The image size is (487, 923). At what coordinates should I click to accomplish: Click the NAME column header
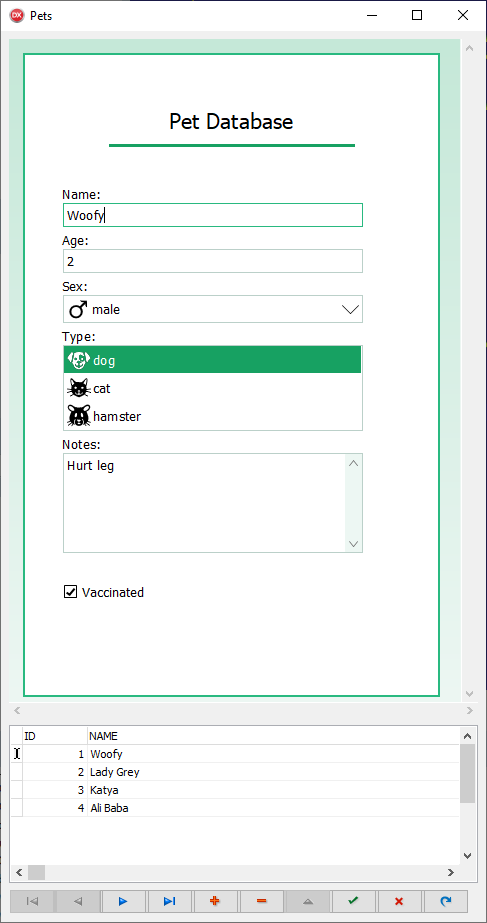point(273,736)
